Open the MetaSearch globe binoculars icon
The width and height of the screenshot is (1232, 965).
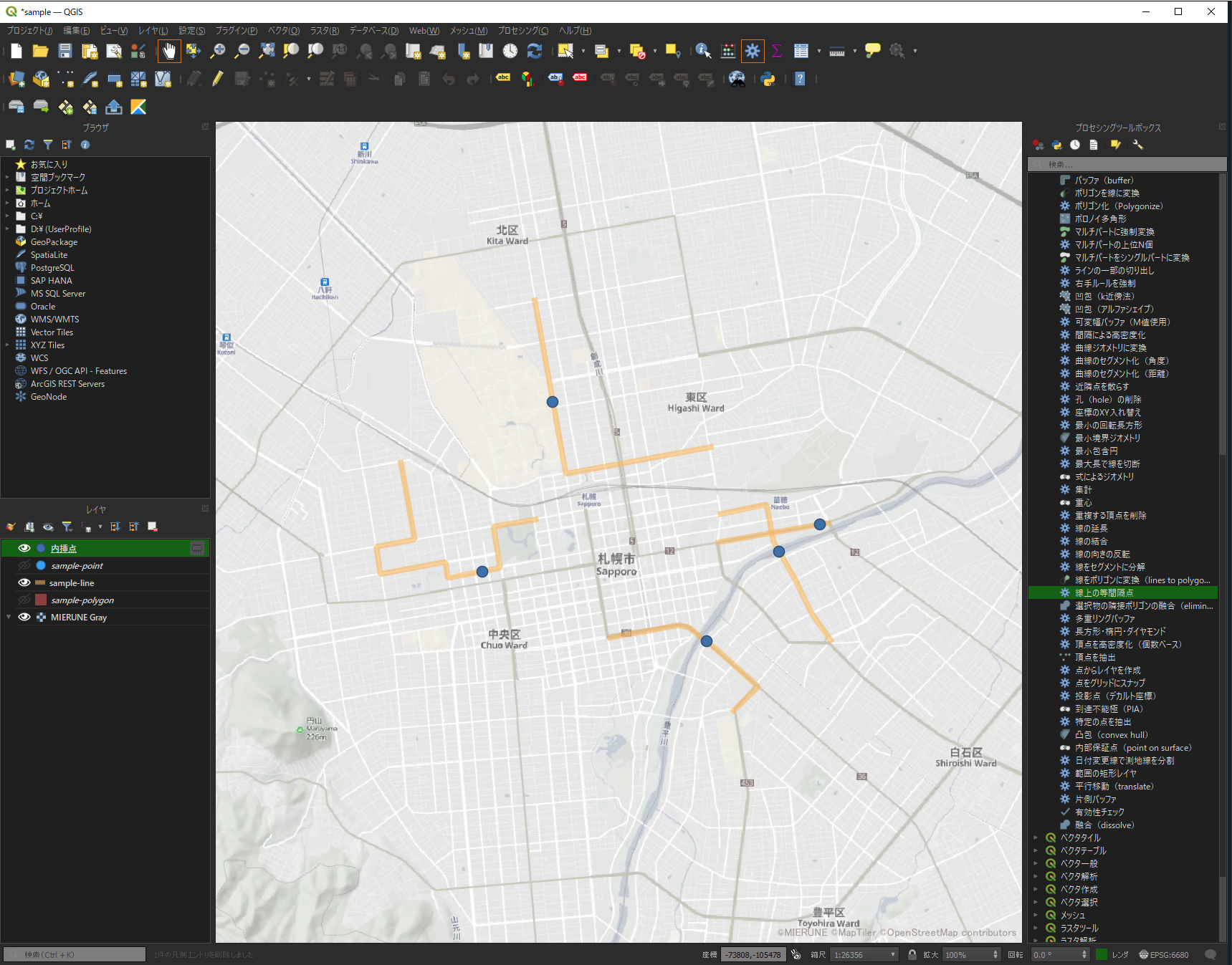click(x=737, y=79)
